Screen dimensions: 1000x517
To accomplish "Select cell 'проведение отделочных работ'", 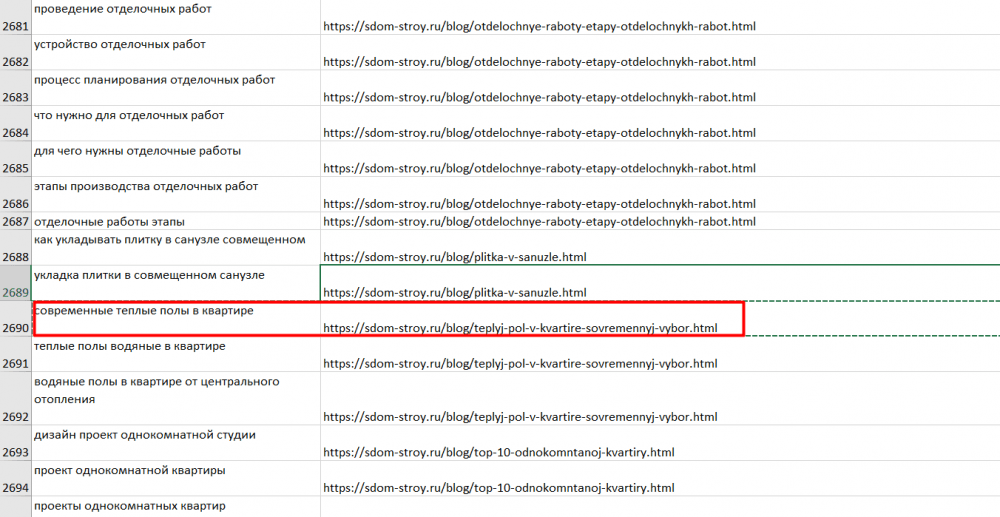I will [175, 17].
